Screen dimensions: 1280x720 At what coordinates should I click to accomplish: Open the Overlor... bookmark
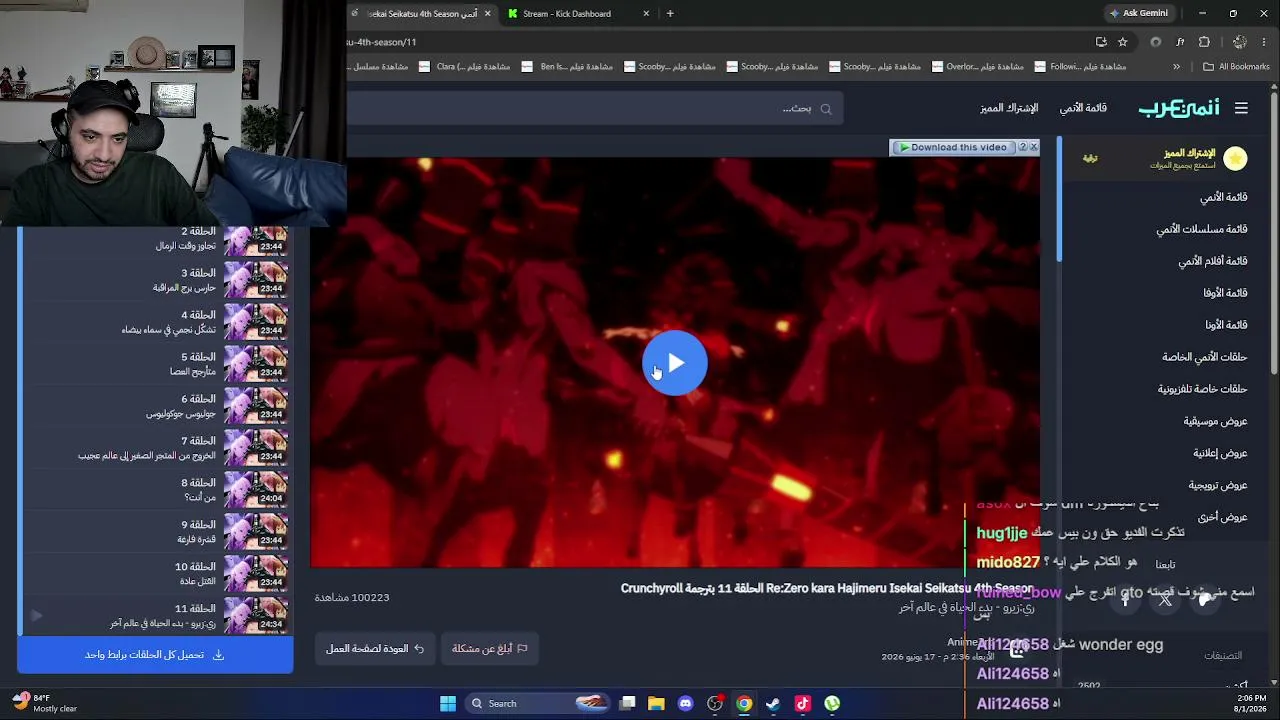tap(980, 67)
